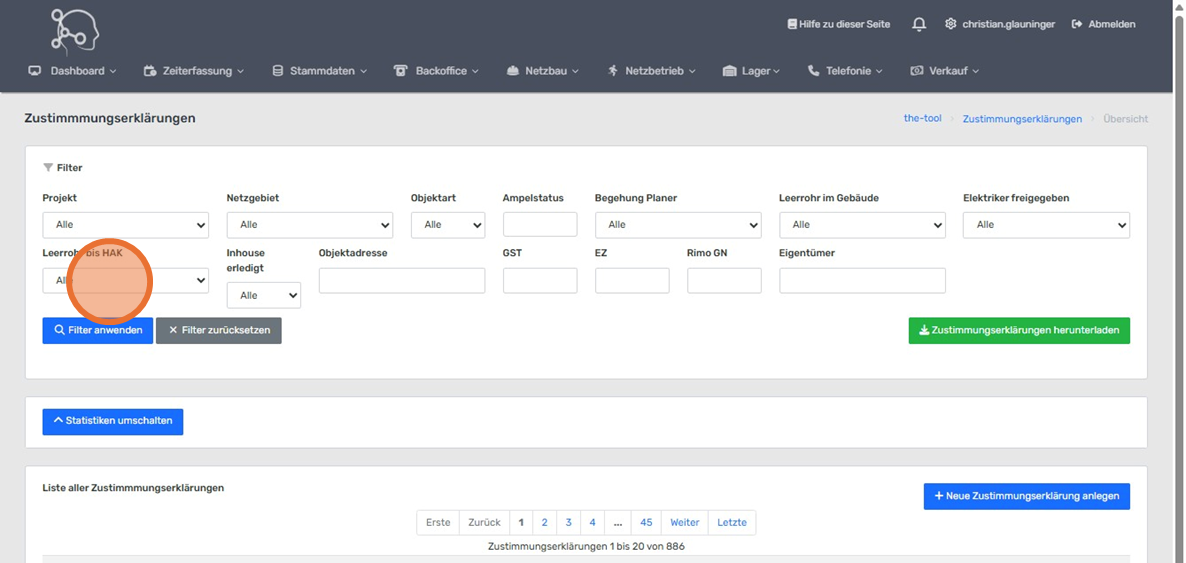
Task: Click the filter funnel icon
Action: click(48, 168)
